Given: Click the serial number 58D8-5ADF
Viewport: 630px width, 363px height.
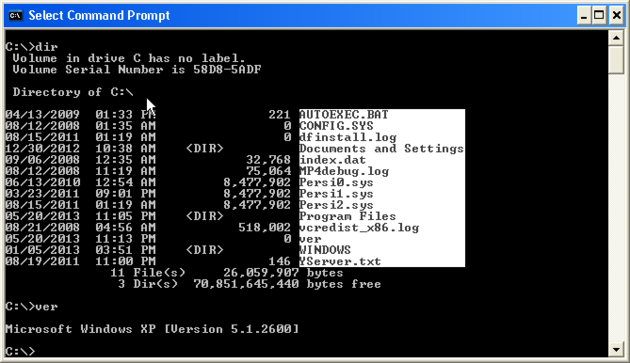Looking at the screenshot, I should coord(227,70).
